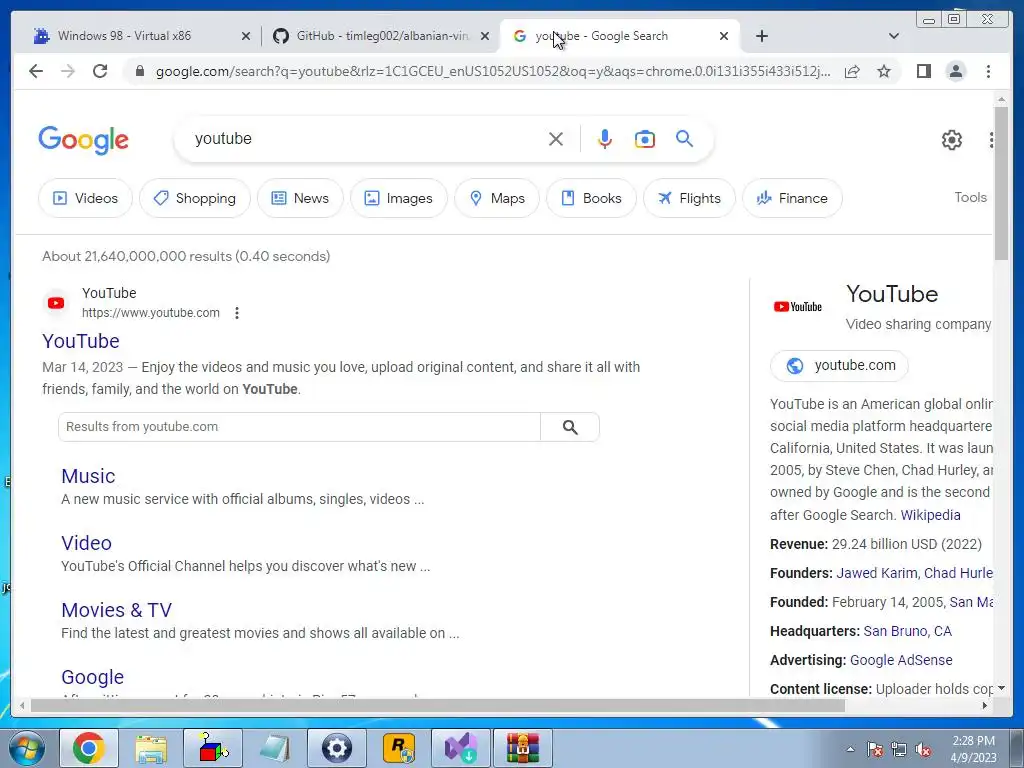
Task: Click the padlock site info icon
Action: (139, 71)
